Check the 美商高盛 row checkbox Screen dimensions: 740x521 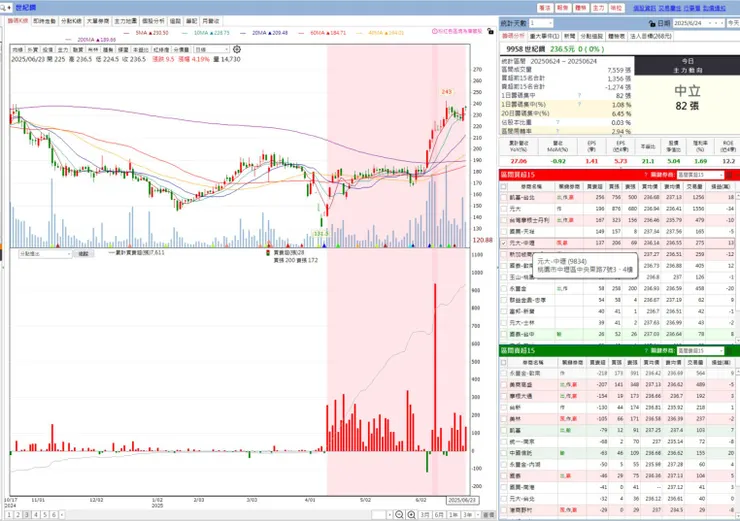pyautogui.click(x=504, y=385)
